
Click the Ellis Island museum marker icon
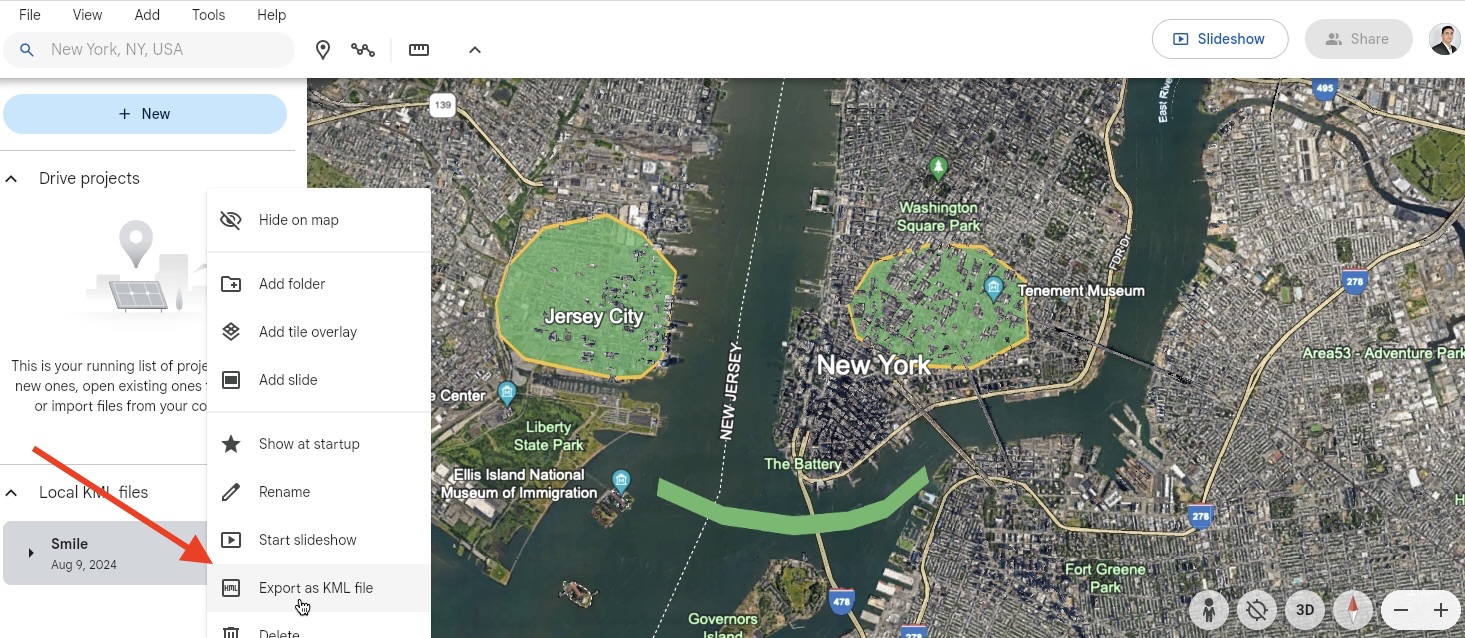(621, 482)
